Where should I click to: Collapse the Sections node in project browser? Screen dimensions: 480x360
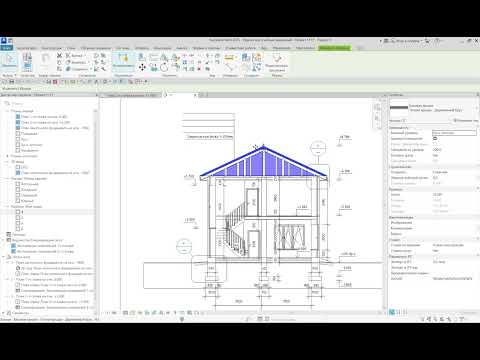[7, 206]
